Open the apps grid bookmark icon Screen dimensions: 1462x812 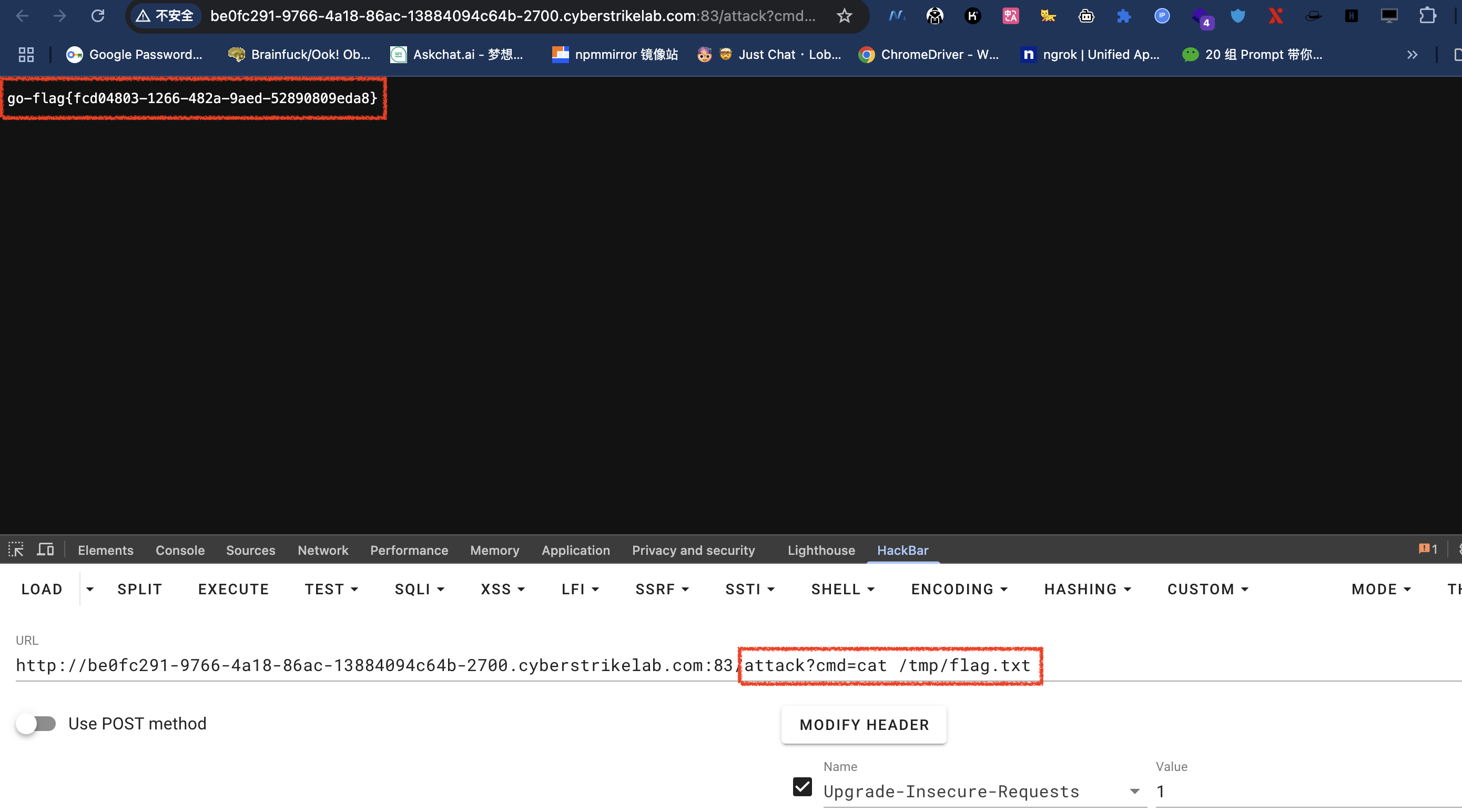(26, 55)
